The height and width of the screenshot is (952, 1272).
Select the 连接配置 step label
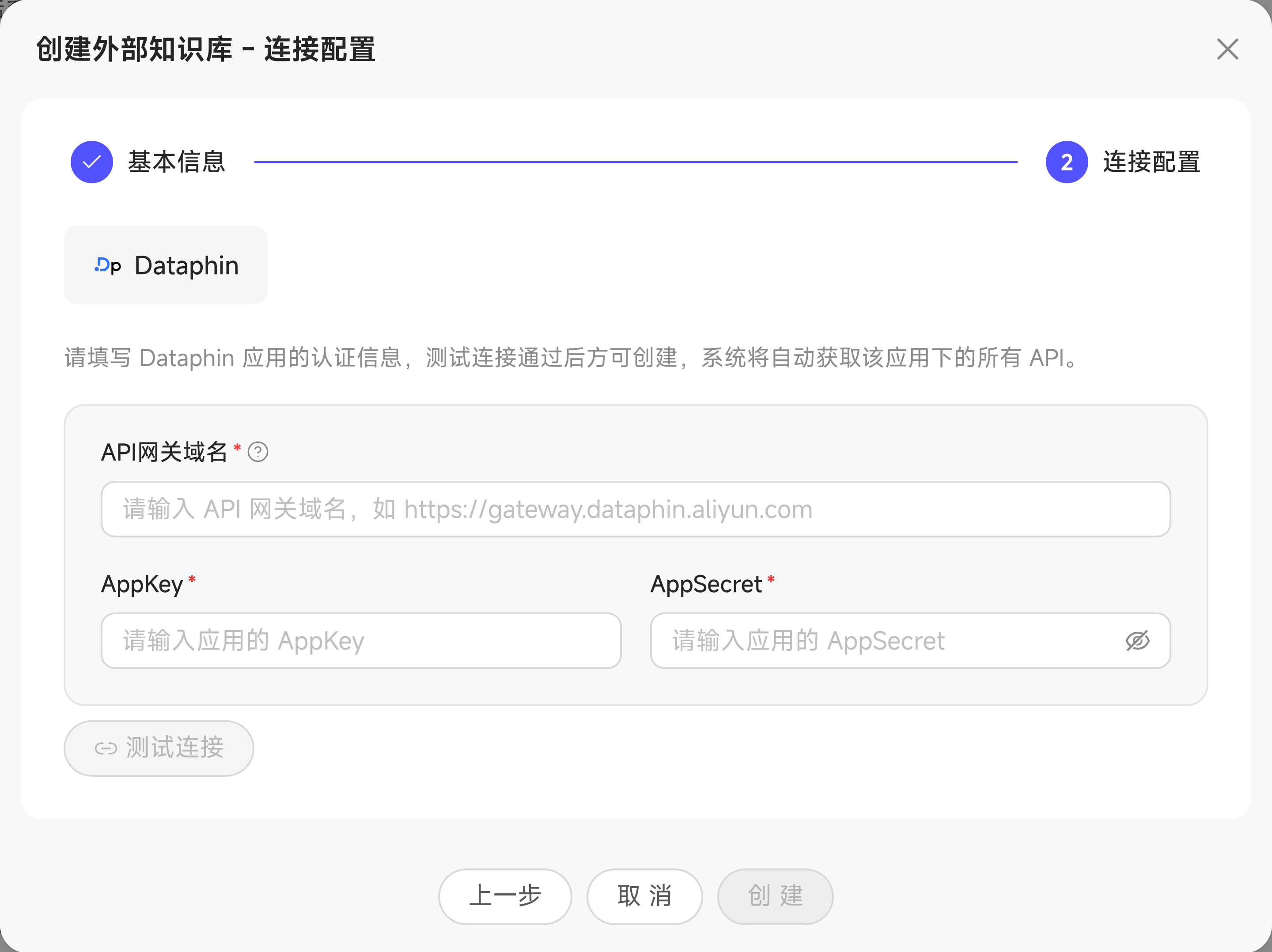[1152, 162]
